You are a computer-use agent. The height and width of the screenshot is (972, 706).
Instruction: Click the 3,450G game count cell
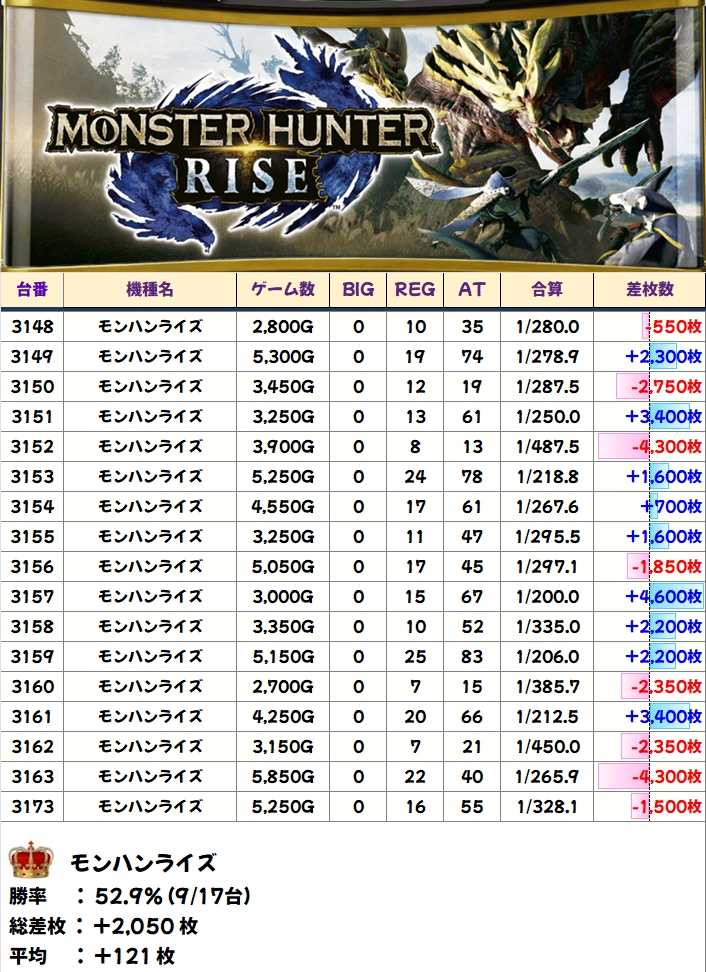coord(283,386)
